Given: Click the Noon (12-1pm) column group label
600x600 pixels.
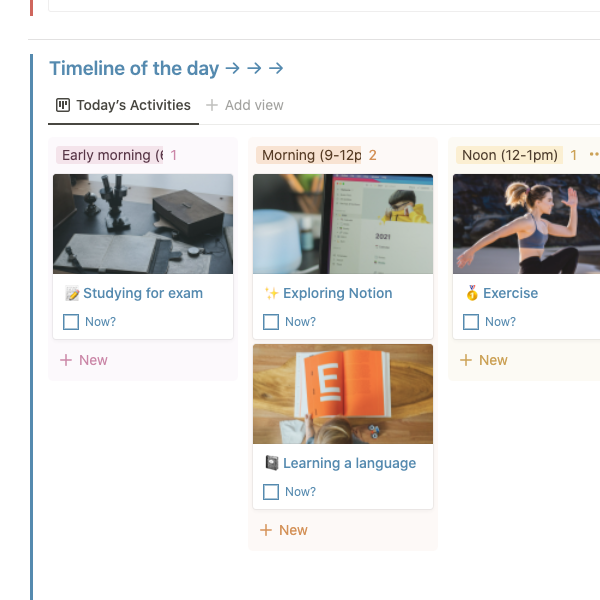Looking at the screenshot, I should (509, 155).
